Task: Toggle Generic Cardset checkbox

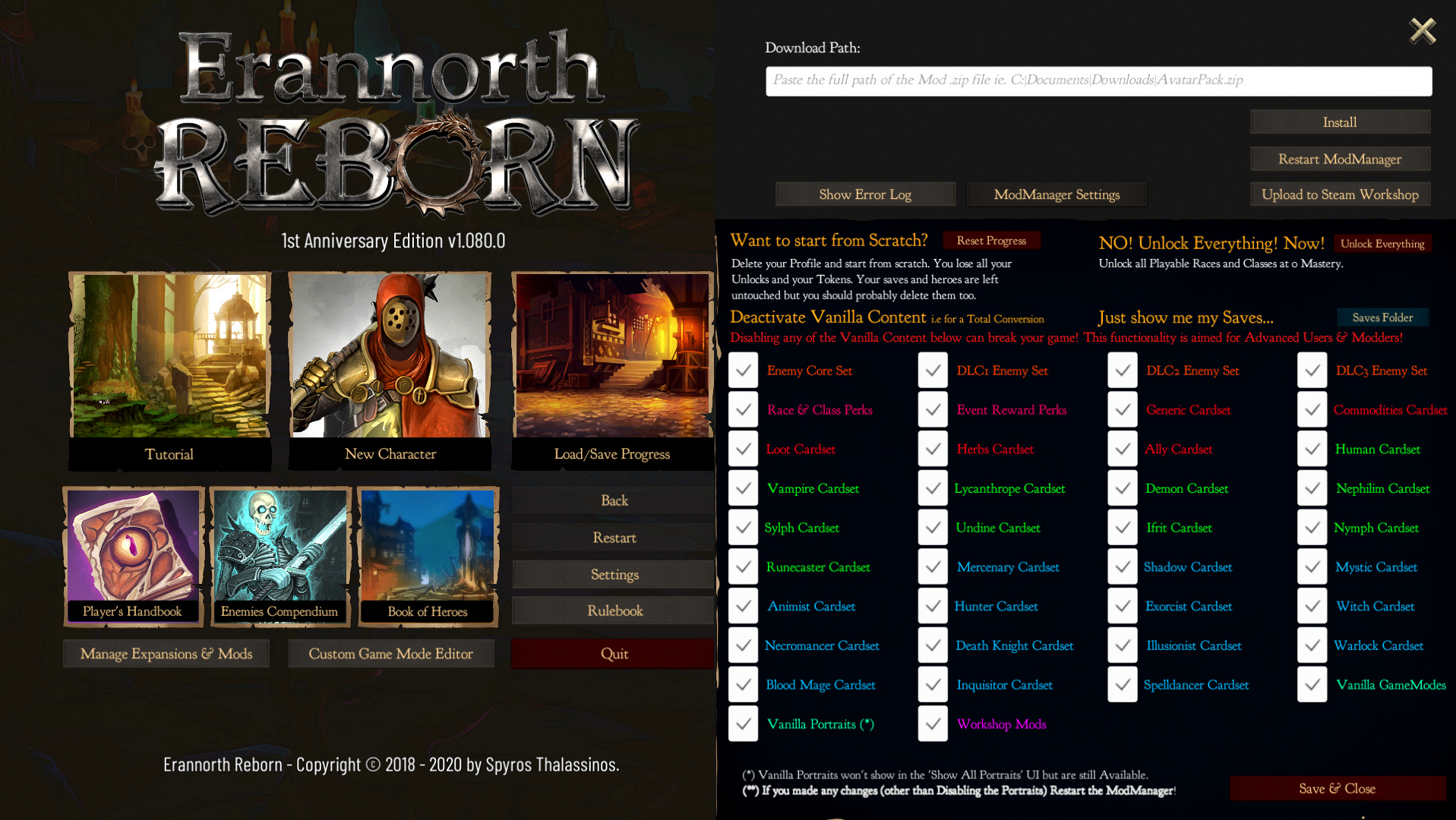Action: 1123,410
